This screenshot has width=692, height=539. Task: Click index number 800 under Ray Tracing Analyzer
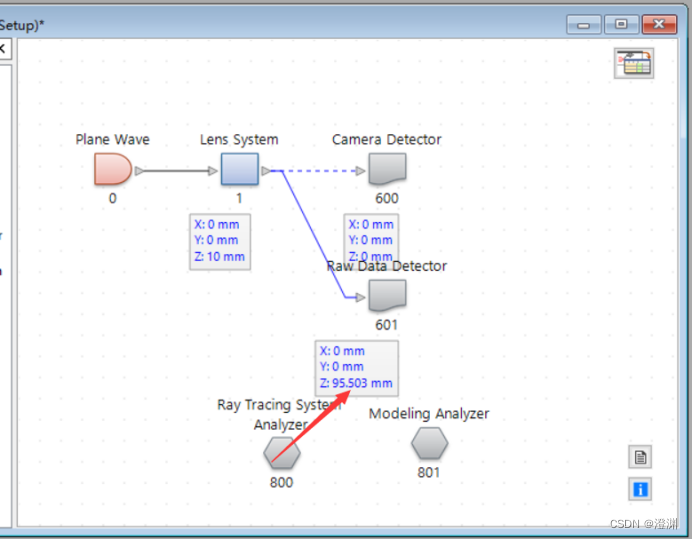tap(282, 482)
